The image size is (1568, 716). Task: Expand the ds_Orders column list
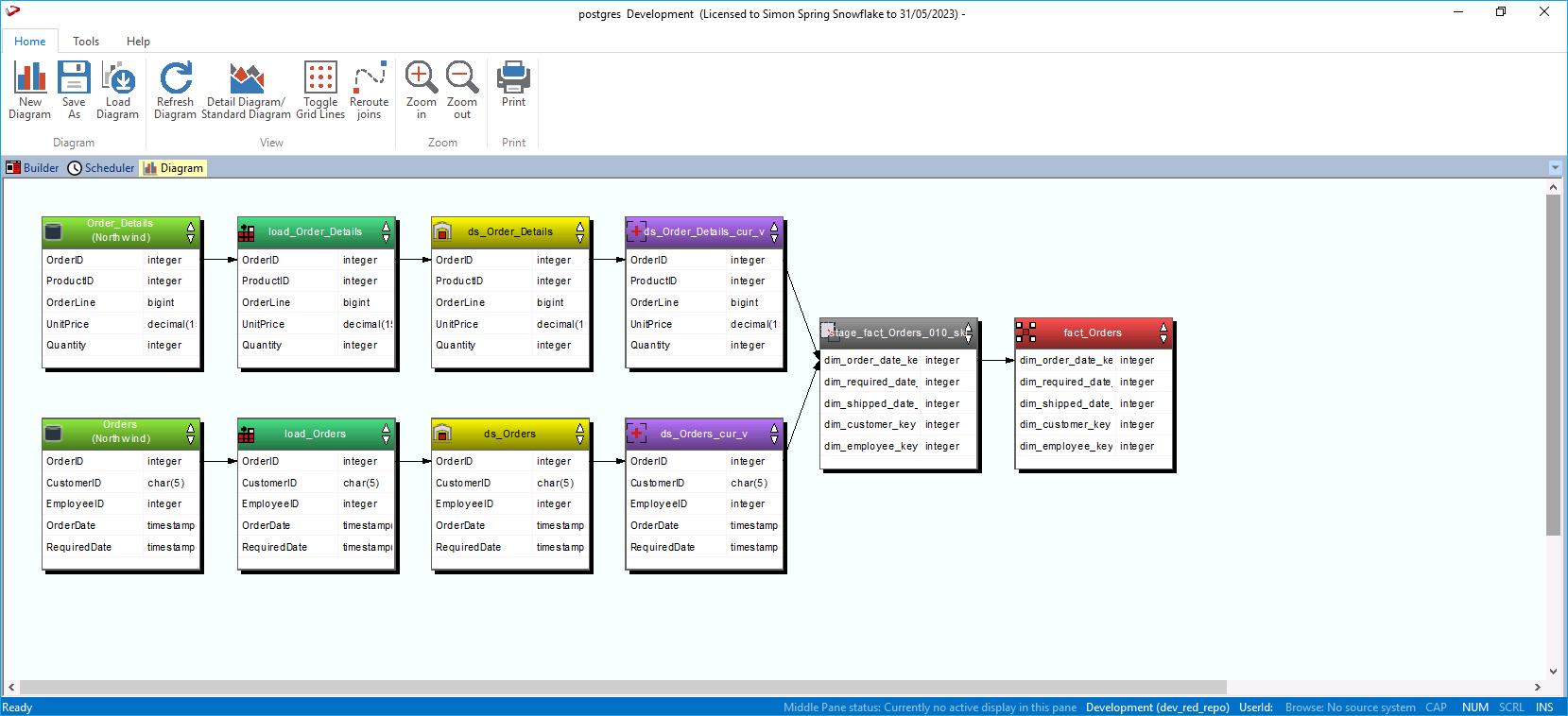pos(580,434)
